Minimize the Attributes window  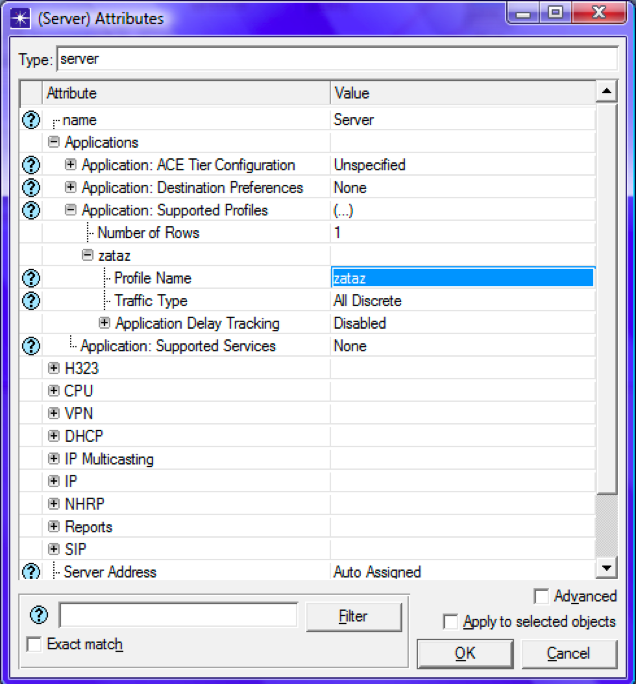coord(523,14)
